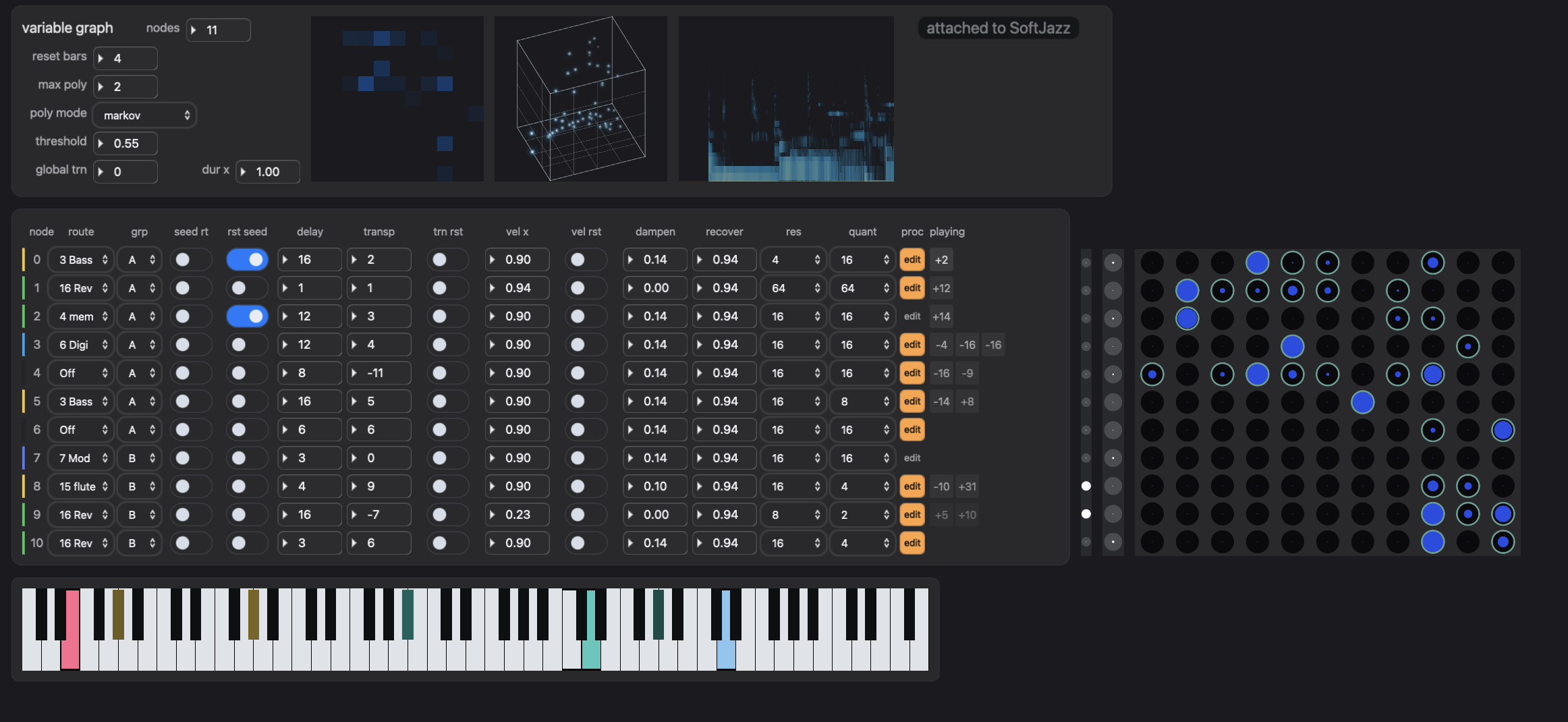The image size is (1568, 722).
Task: Click the inactive edit for node 2
Action: click(912, 316)
